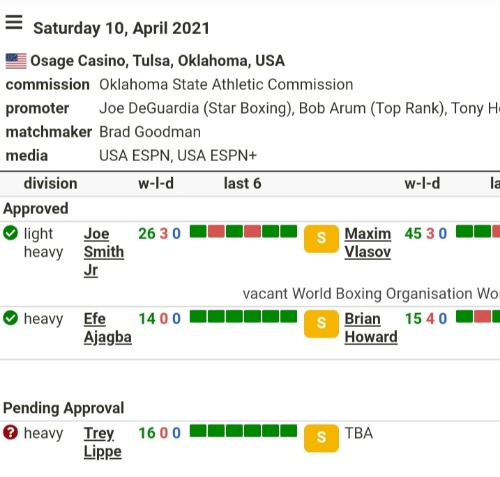
Task: Open the hamburger menu
Action: [x=14, y=23]
